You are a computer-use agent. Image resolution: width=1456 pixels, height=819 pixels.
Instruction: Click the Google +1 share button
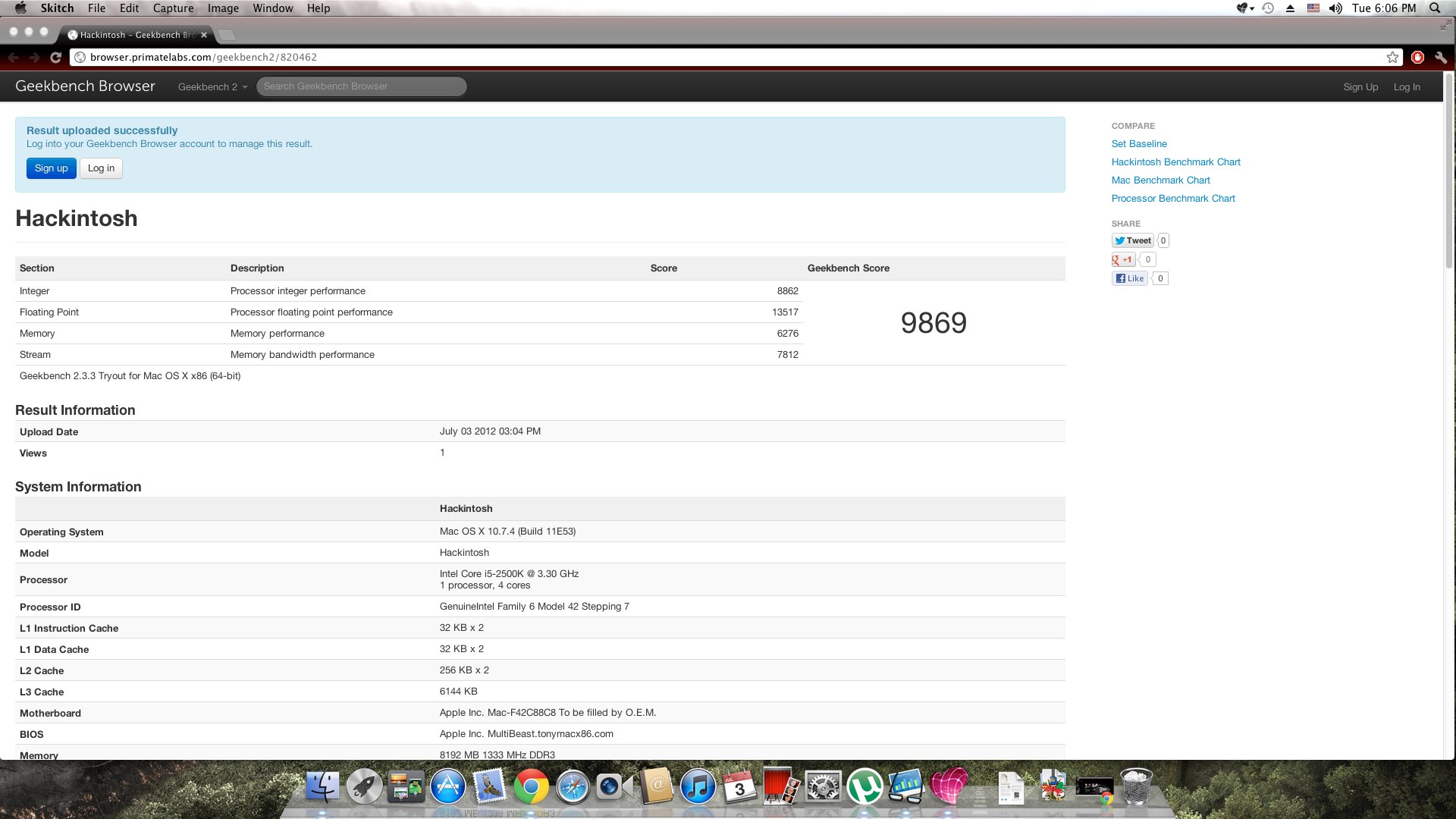click(x=1124, y=259)
